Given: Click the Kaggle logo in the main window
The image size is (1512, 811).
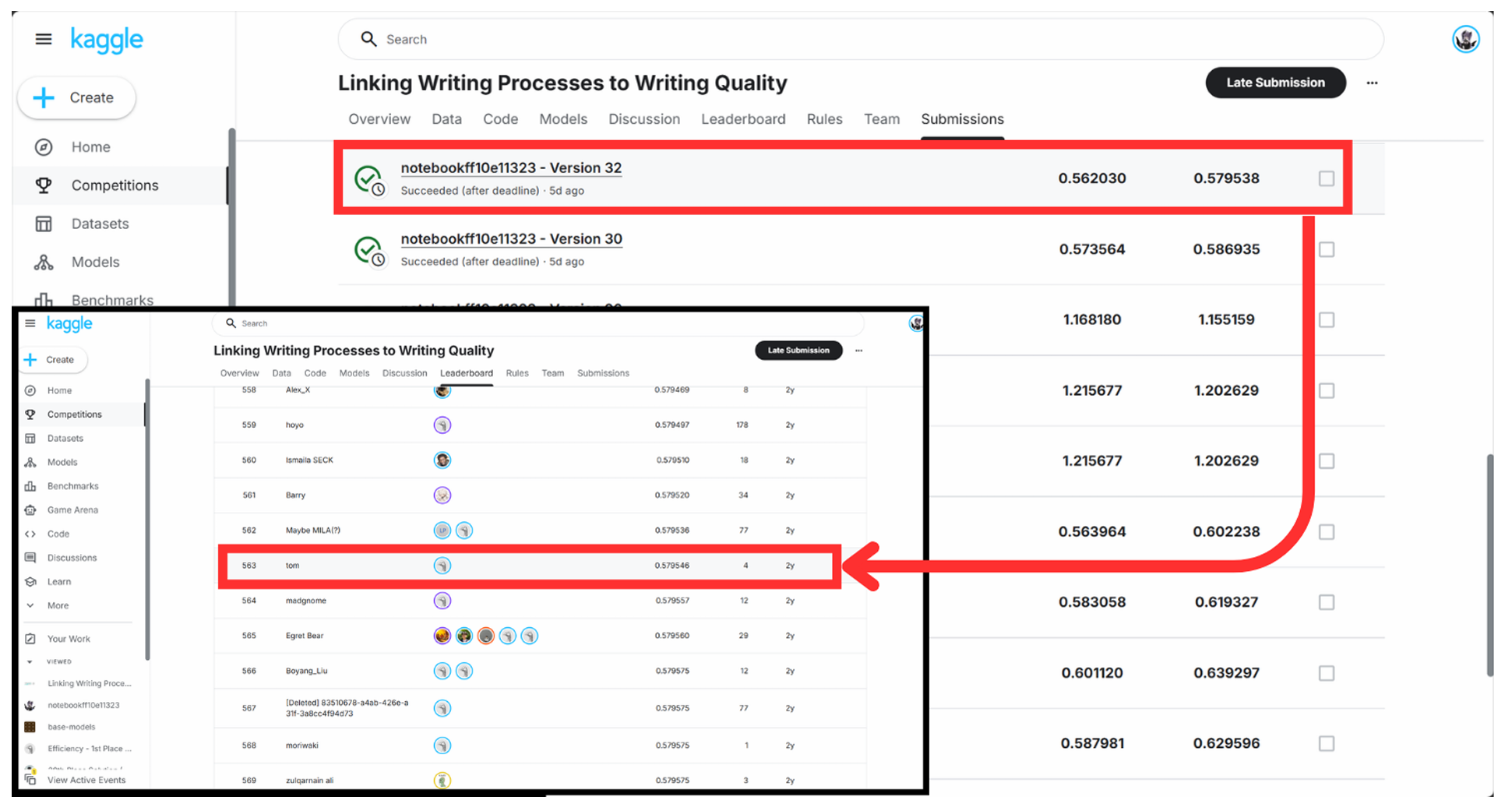Looking at the screenshot, I should point(107,40).
